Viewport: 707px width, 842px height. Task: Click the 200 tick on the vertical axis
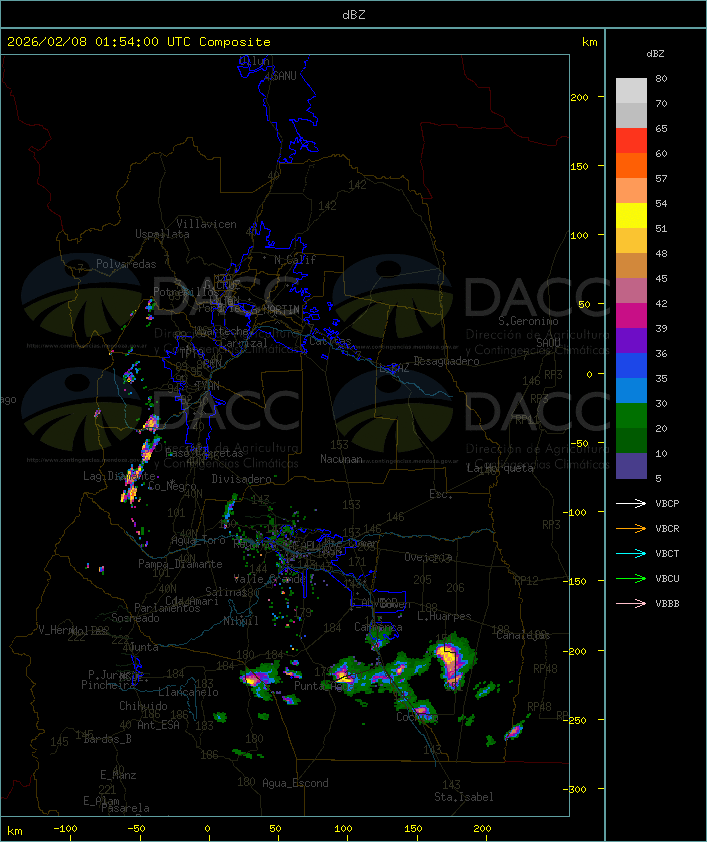[x=579, y=97]
